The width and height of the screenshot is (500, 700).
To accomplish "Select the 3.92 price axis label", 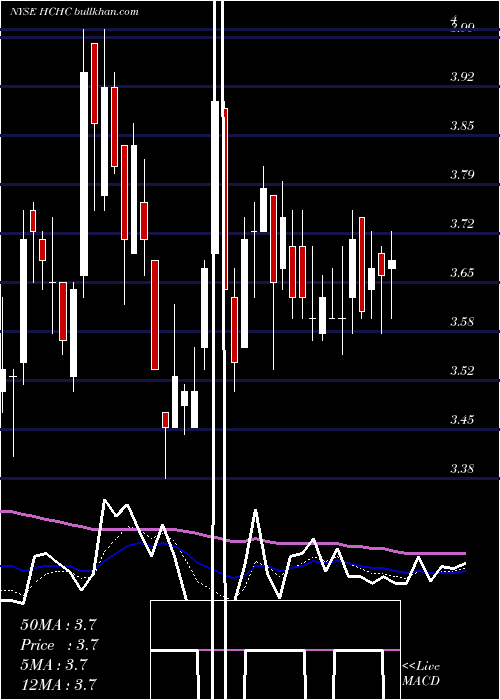I will (x=462, y=76).
